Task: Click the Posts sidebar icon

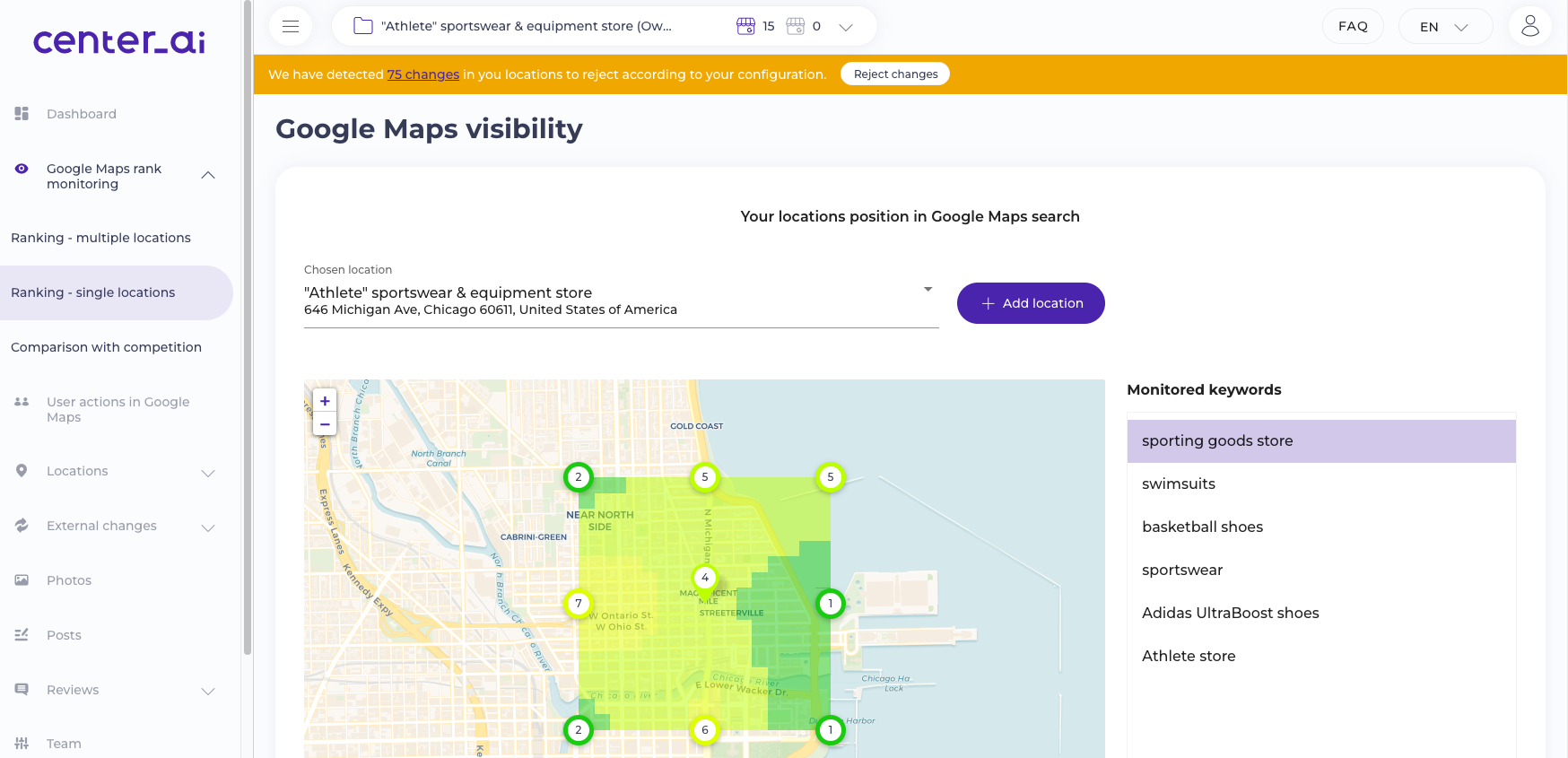Action: tap(22, 635)
